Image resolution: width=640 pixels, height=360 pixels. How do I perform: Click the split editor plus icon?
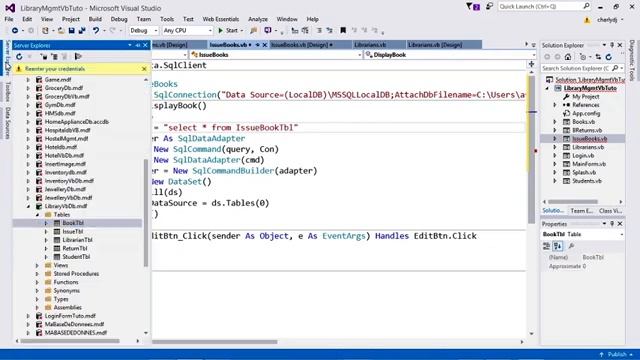click(x=531, y=64)
